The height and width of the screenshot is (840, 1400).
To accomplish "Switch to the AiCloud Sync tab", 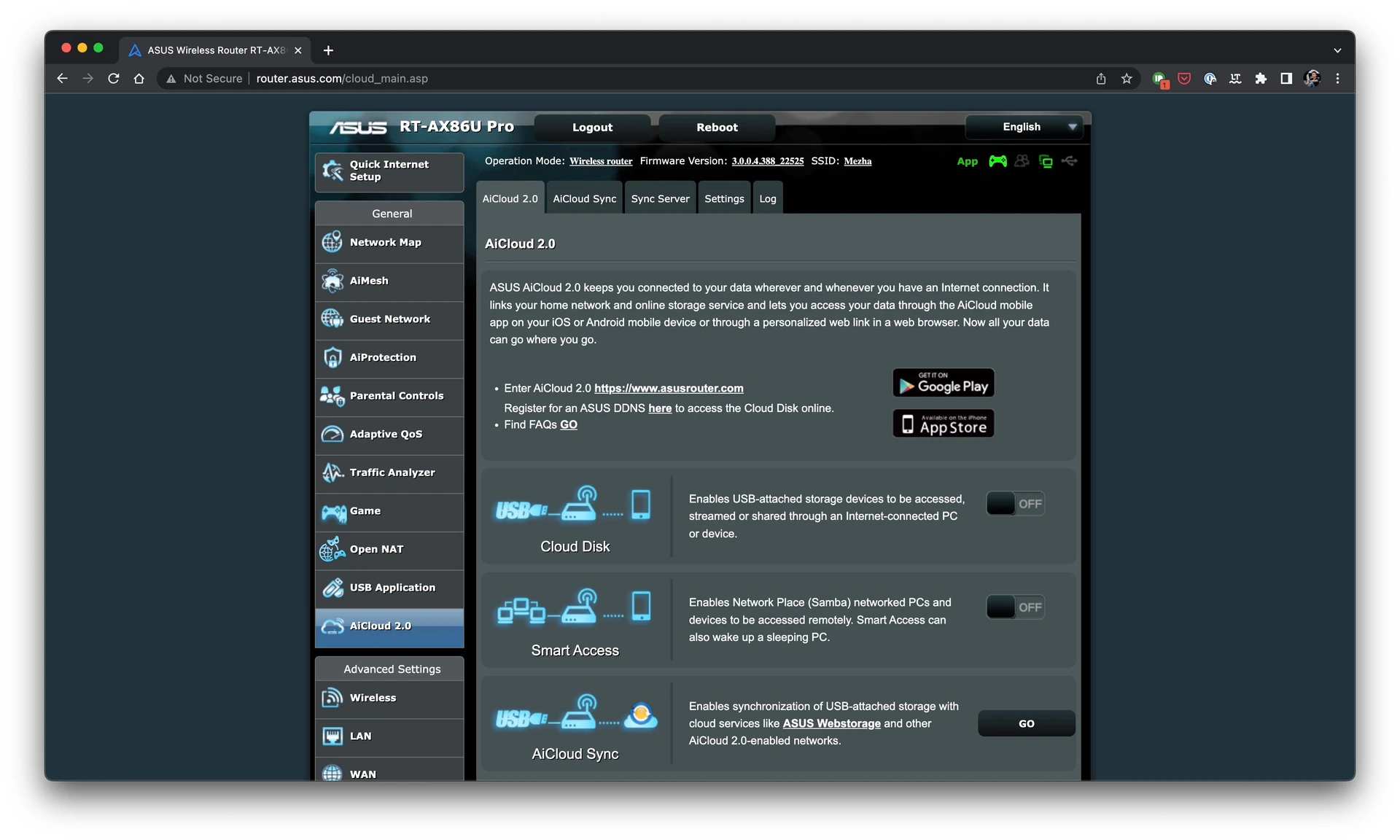I will (585, 198).
